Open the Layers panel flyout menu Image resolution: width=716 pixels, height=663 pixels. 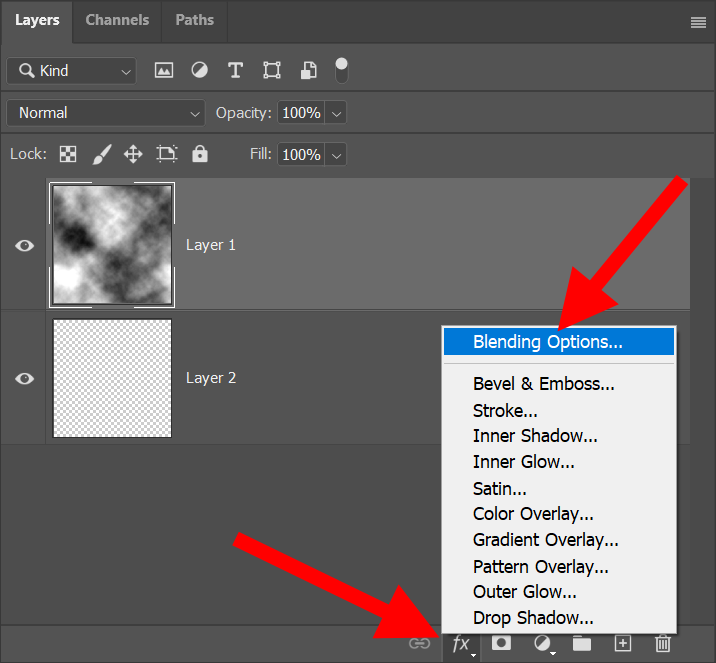[698, 22]
